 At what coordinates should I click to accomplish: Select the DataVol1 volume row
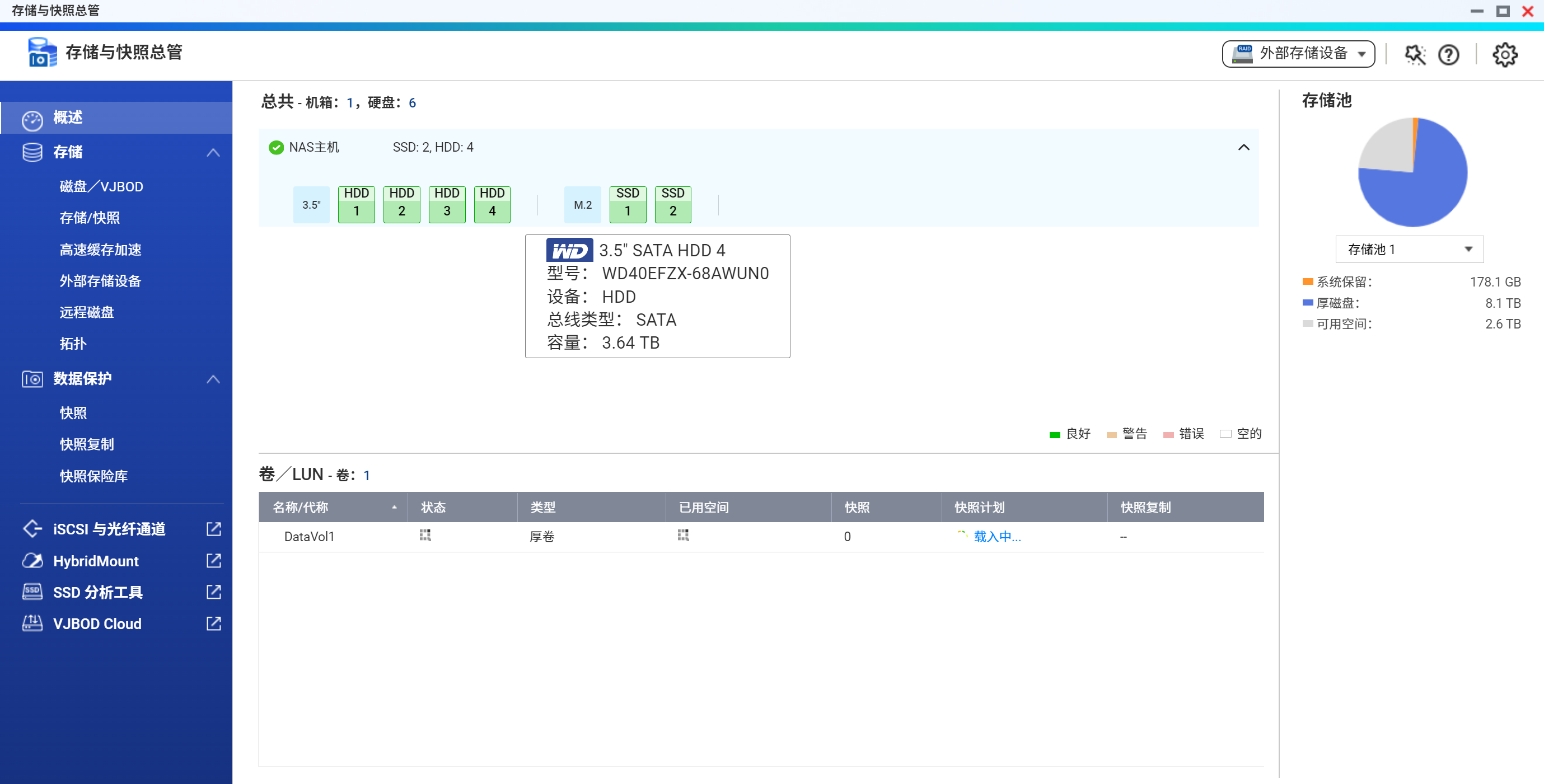click(x=308, y=536)
